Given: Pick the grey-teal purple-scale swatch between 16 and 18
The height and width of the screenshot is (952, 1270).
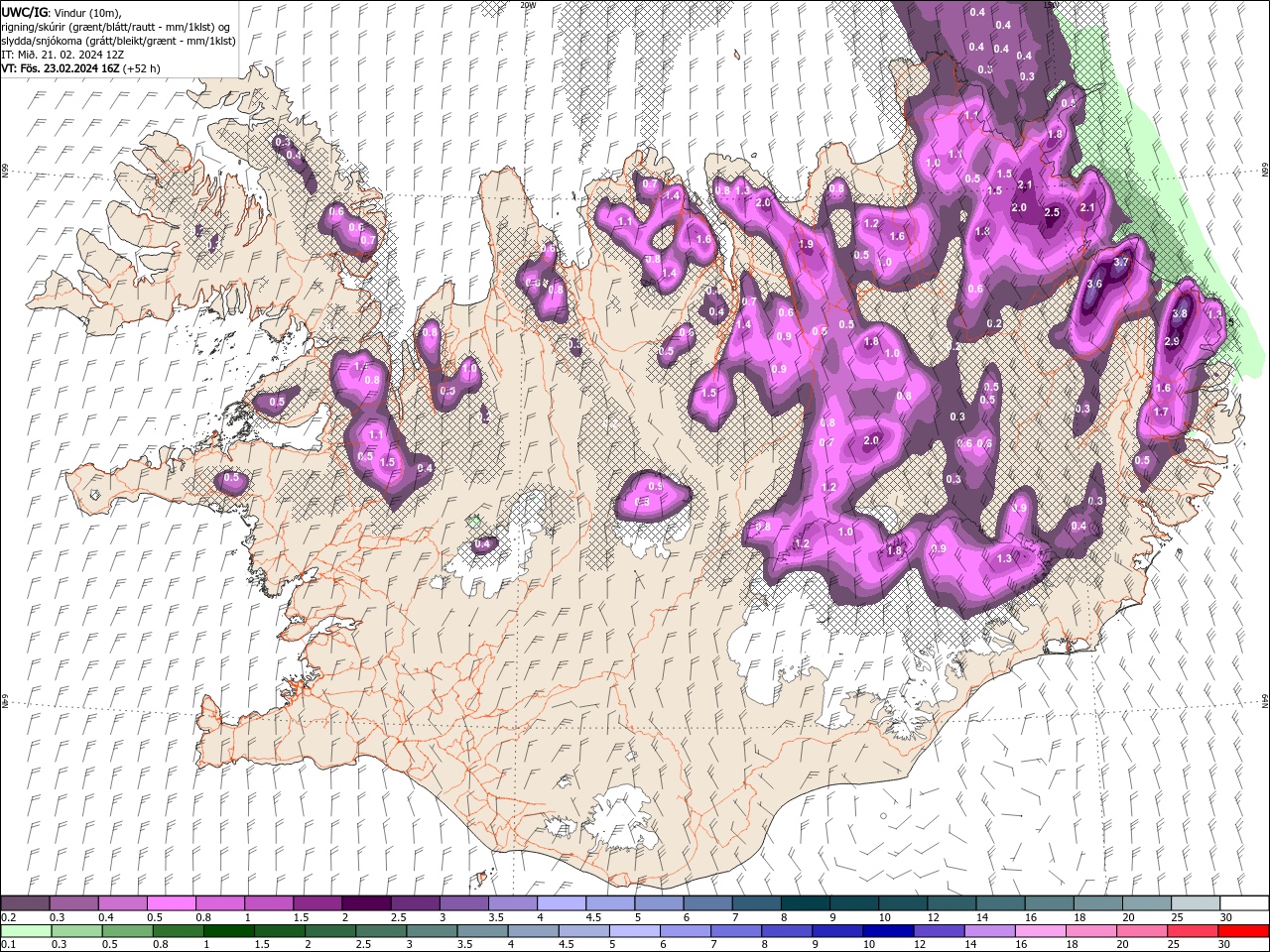Looking at the screenshot, I should click(1050, 903).
